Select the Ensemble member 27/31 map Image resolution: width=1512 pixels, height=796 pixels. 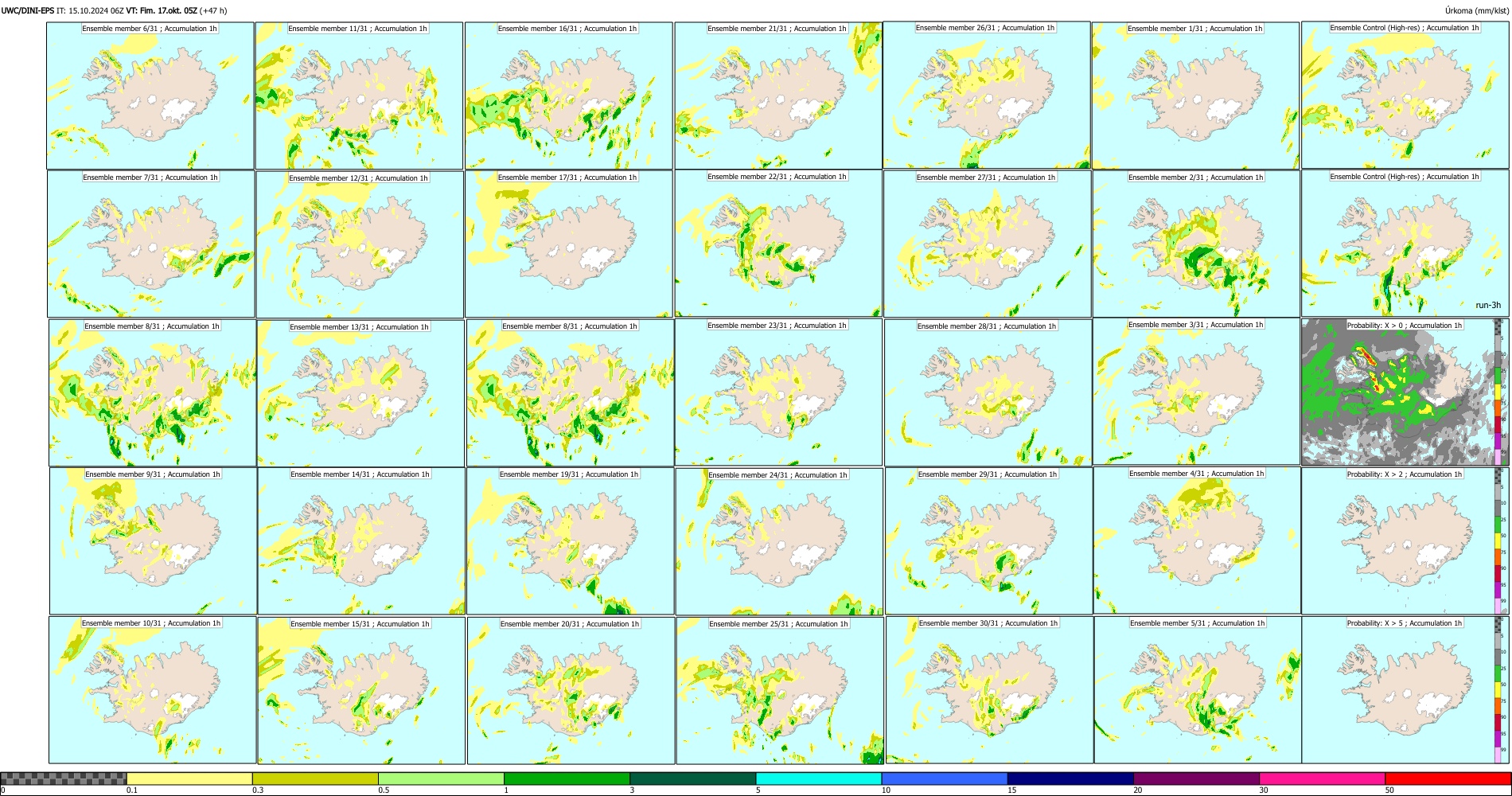(x=988, y=244)
